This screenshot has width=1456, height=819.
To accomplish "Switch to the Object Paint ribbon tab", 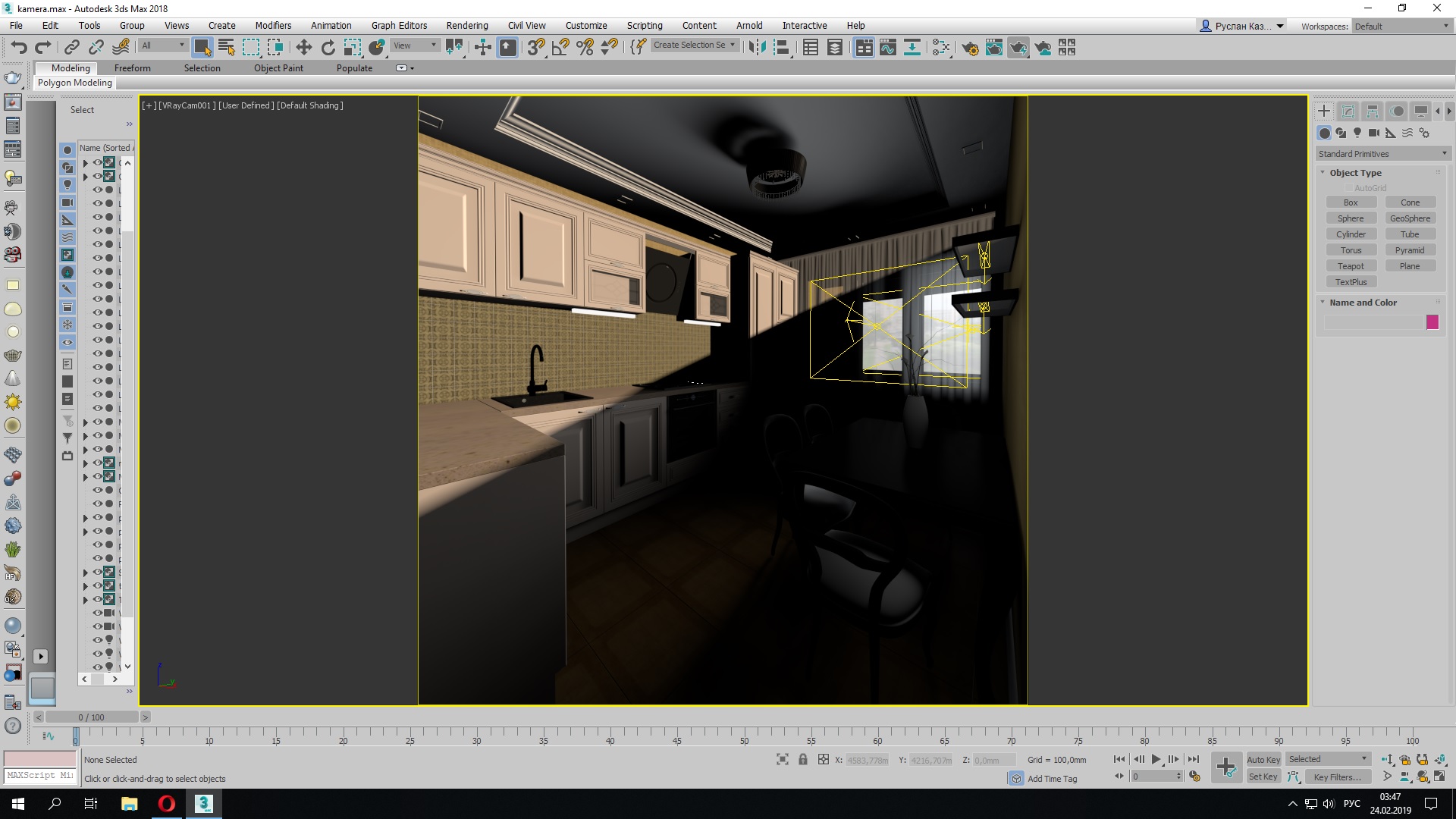I will 278,68.
